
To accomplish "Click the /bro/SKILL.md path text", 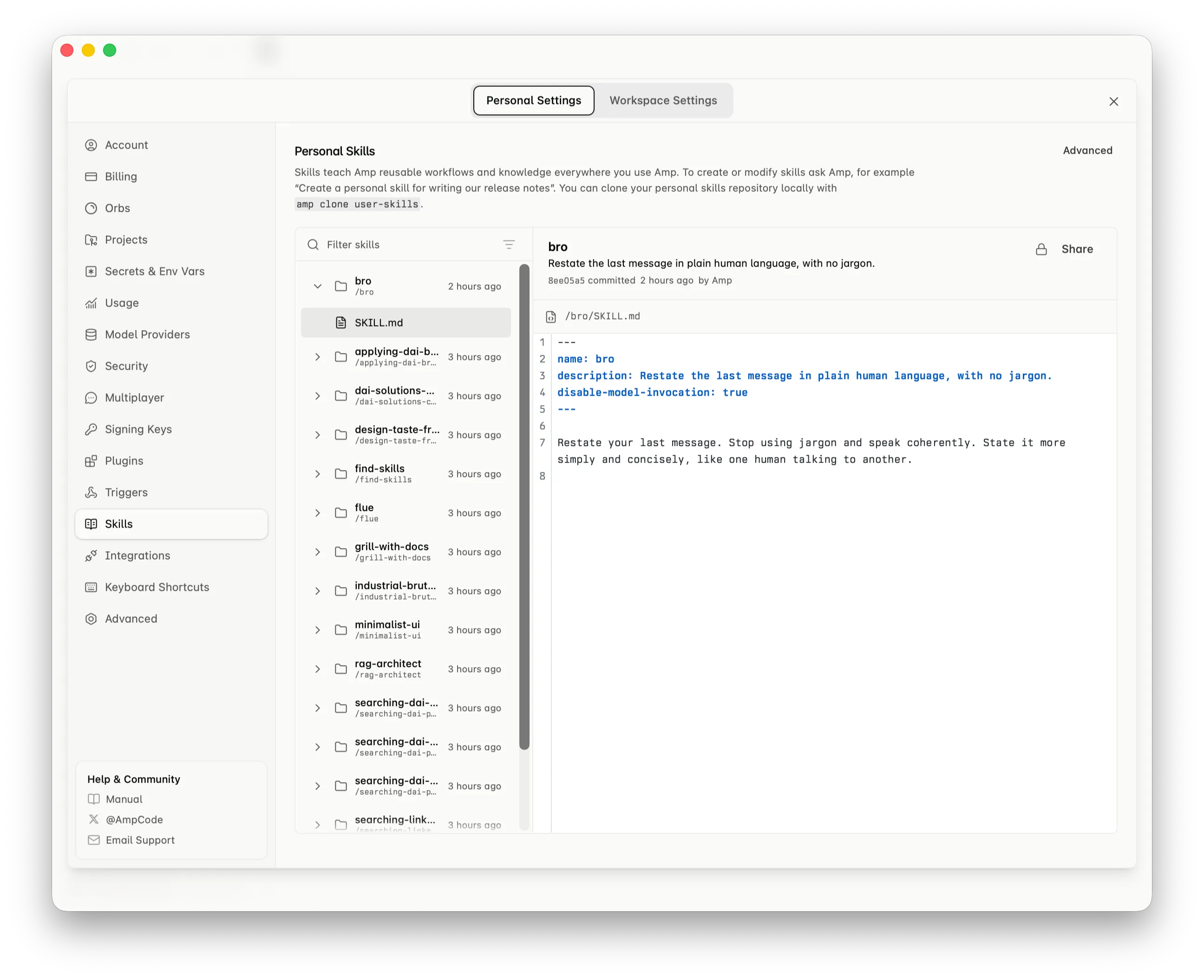I will (x=602, y=317).
